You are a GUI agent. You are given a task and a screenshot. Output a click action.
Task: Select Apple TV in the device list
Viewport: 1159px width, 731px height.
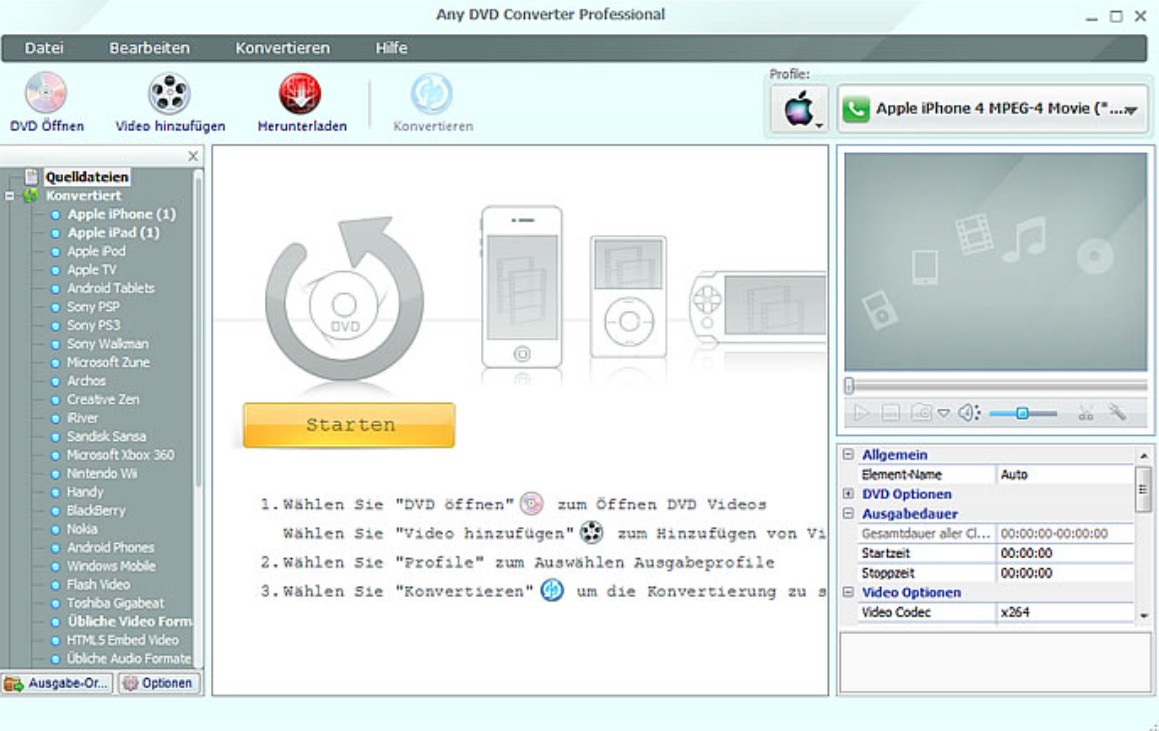92,270
